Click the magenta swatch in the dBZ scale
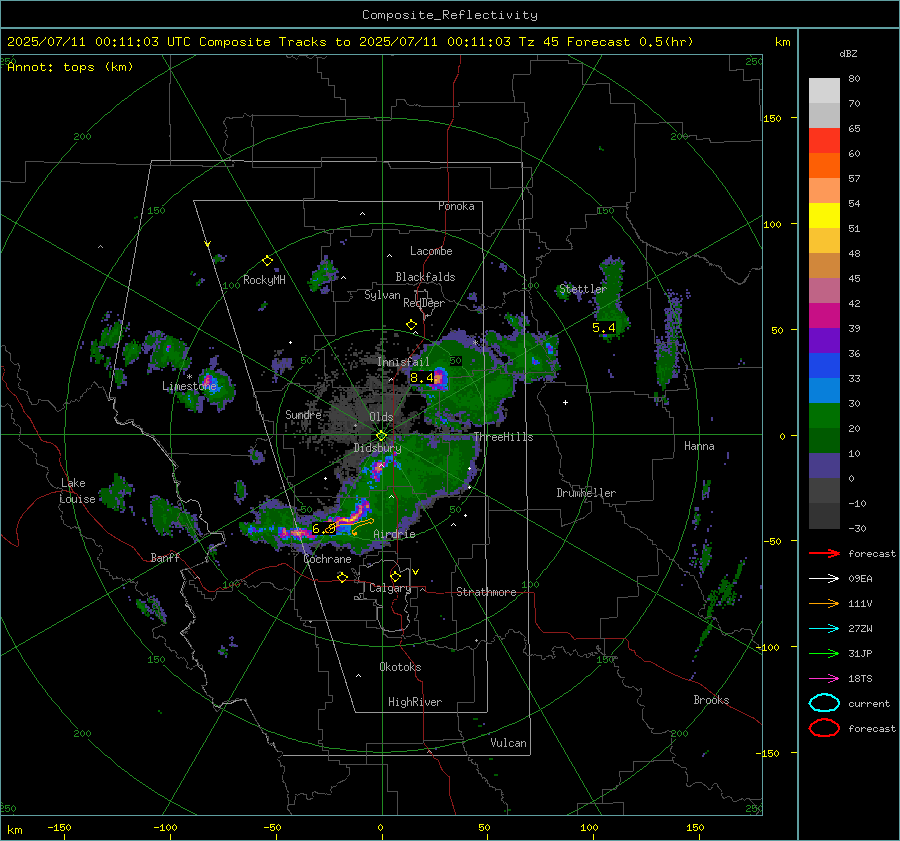This screenshot has width=900, height=841. pyautogui.click(x=824, y=315)
